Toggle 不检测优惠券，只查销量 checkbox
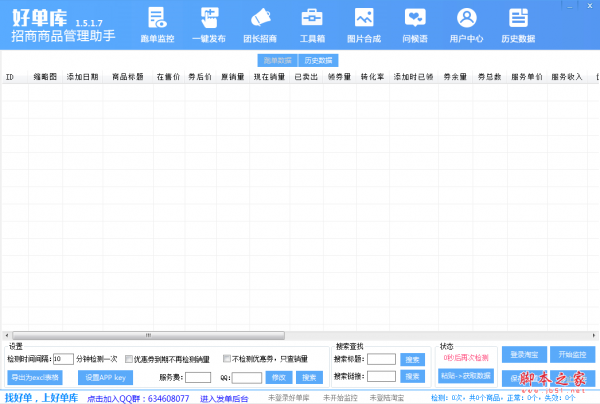 tap(227, 358)
